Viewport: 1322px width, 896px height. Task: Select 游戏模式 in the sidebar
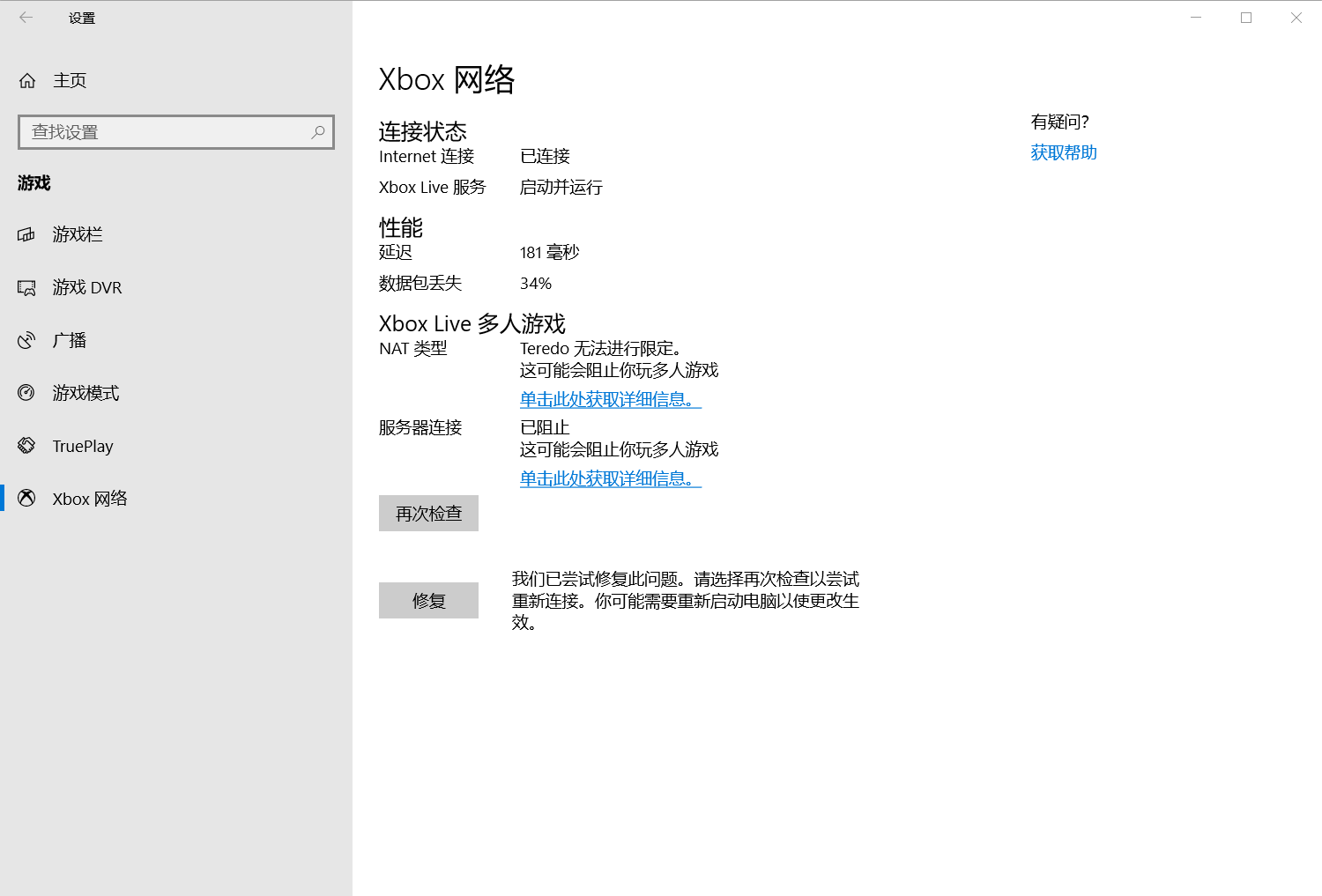point(176,393)
